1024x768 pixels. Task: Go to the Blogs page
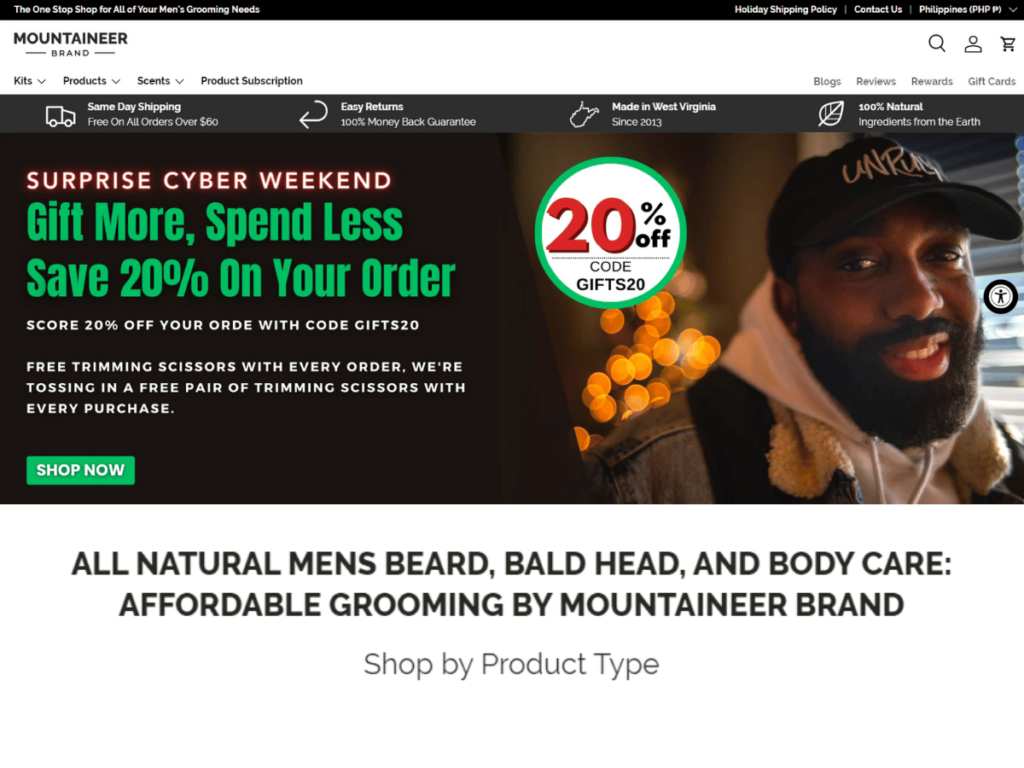click(827, 82)
